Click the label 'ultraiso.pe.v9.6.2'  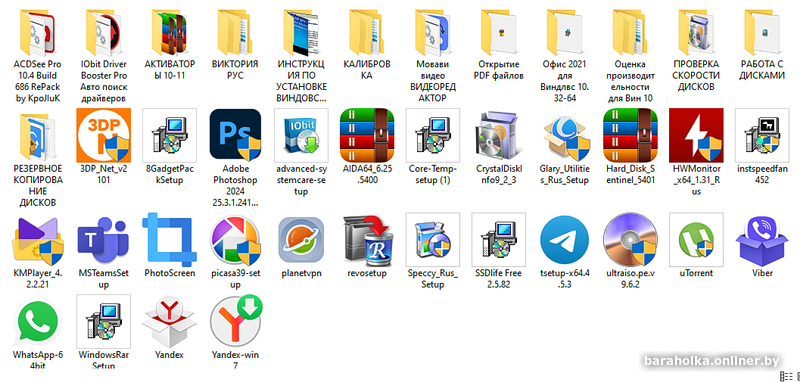coord(630,278)
